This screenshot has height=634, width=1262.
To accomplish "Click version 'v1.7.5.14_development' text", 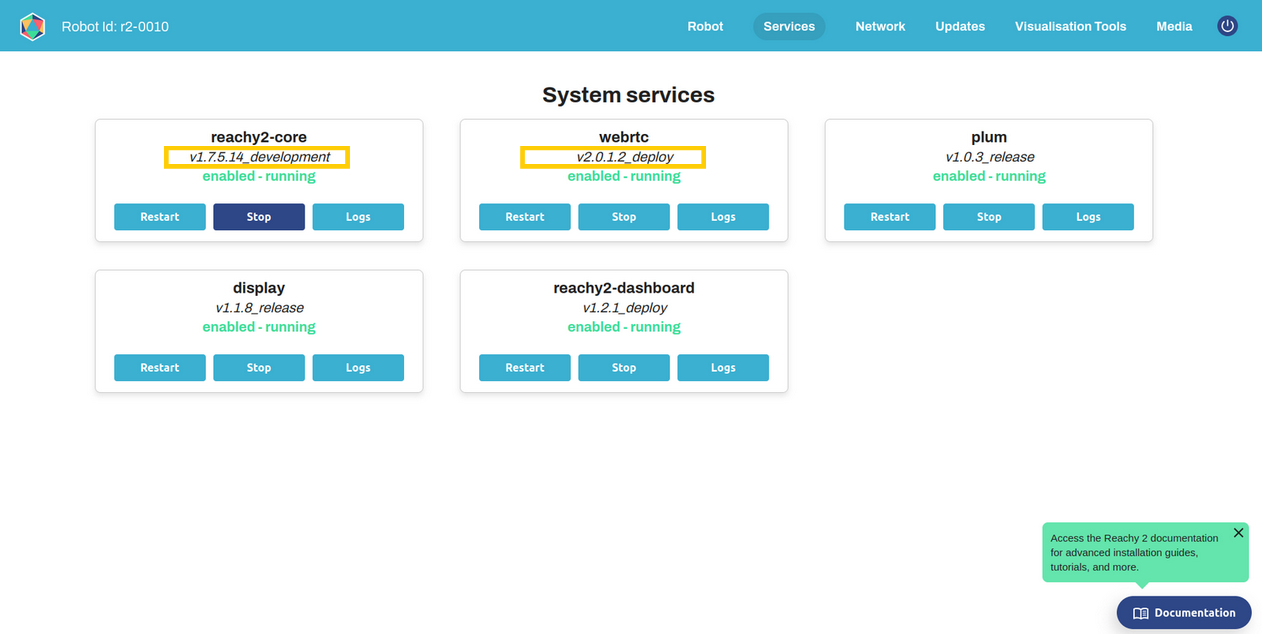I will click(259, 157).
